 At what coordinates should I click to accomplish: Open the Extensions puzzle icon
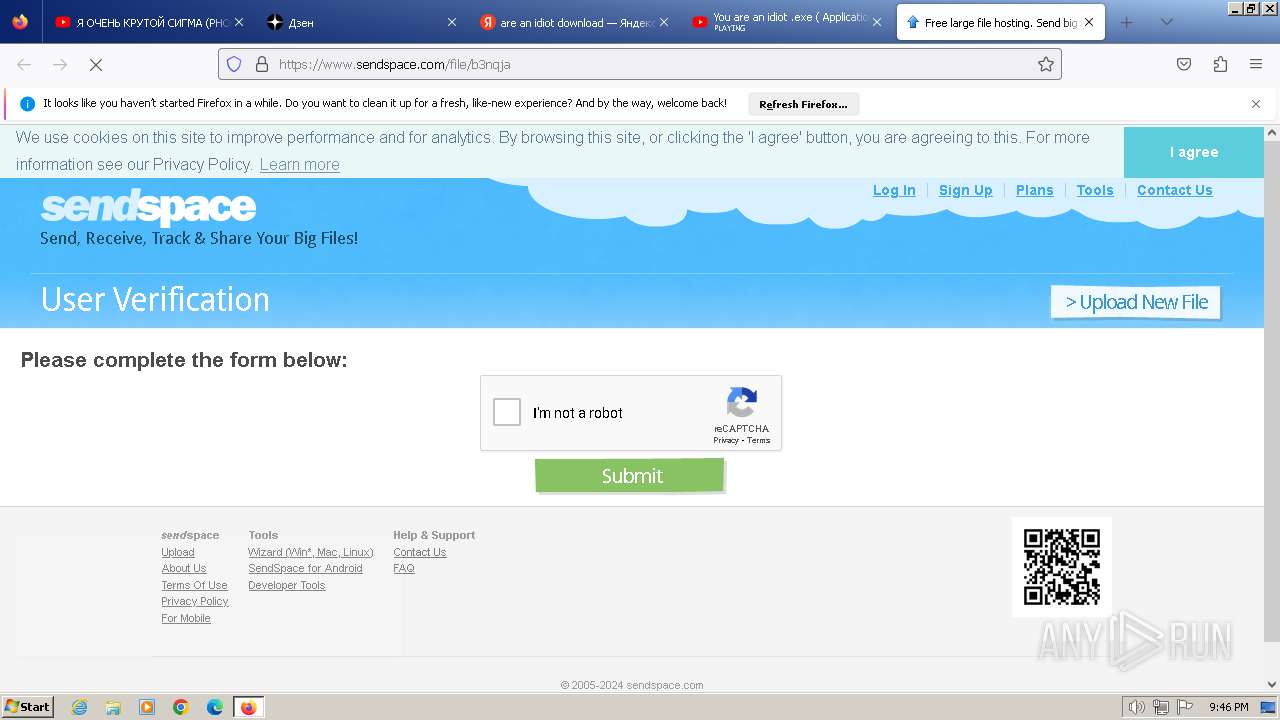coord(1220,64)
